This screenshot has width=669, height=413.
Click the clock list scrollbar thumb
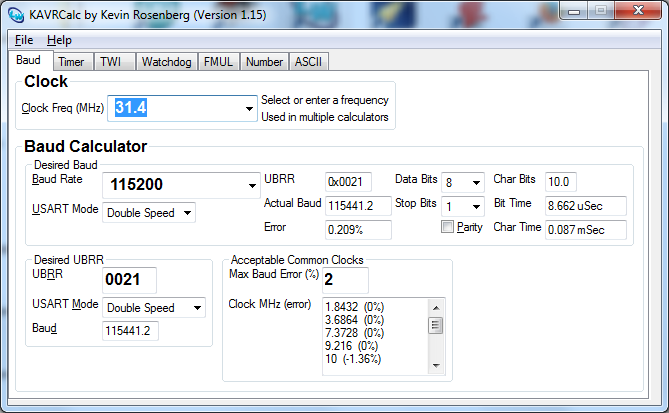(436, 326)
